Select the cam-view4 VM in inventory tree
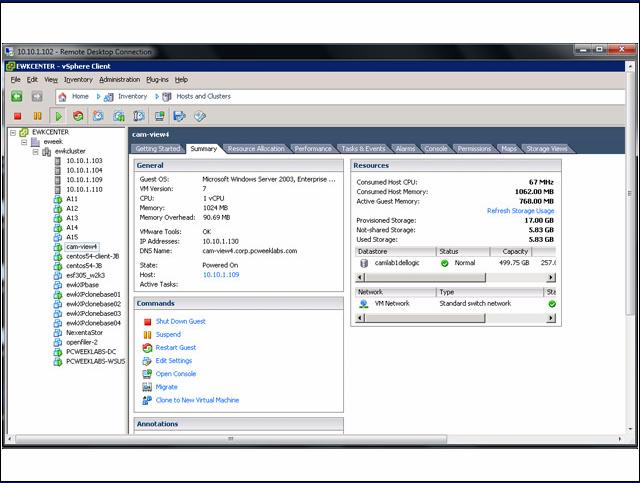This screenshot has width=640, height=483. [81, 246]
